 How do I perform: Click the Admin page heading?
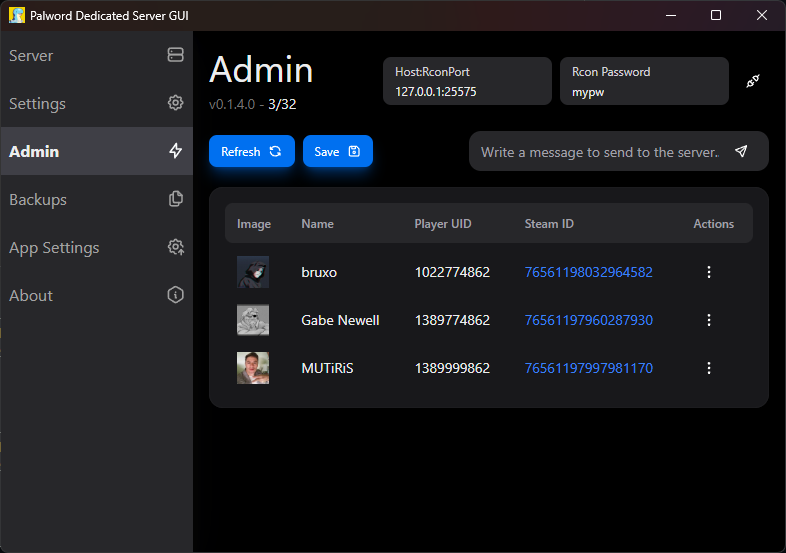[261, 69]
